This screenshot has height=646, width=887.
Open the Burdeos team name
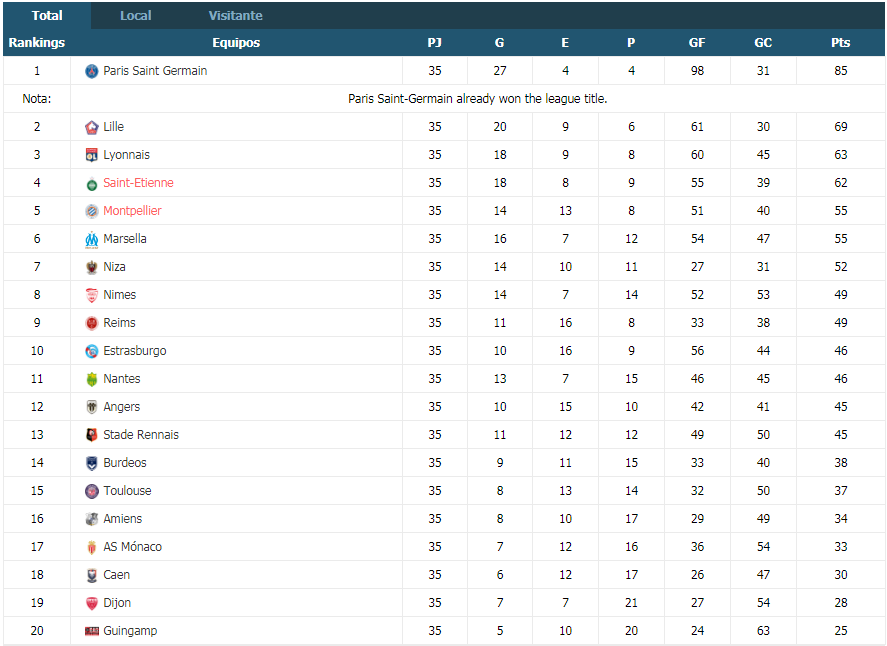125,463
